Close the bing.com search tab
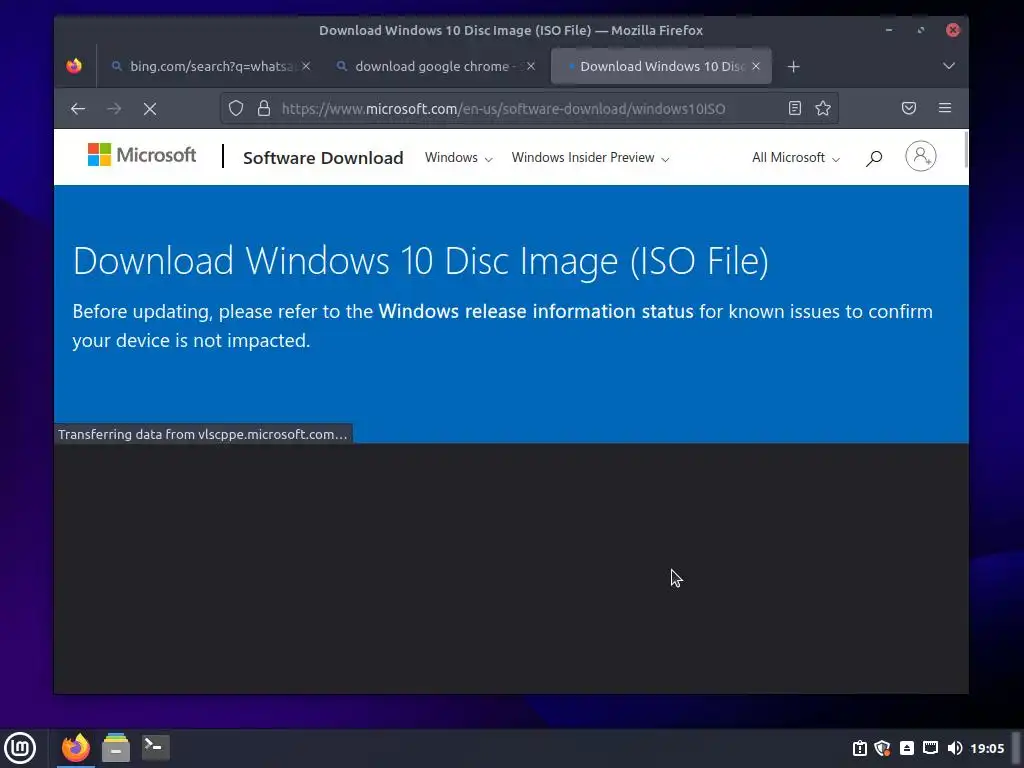This screenshot has height=768, width=1024. coord(306,66)
